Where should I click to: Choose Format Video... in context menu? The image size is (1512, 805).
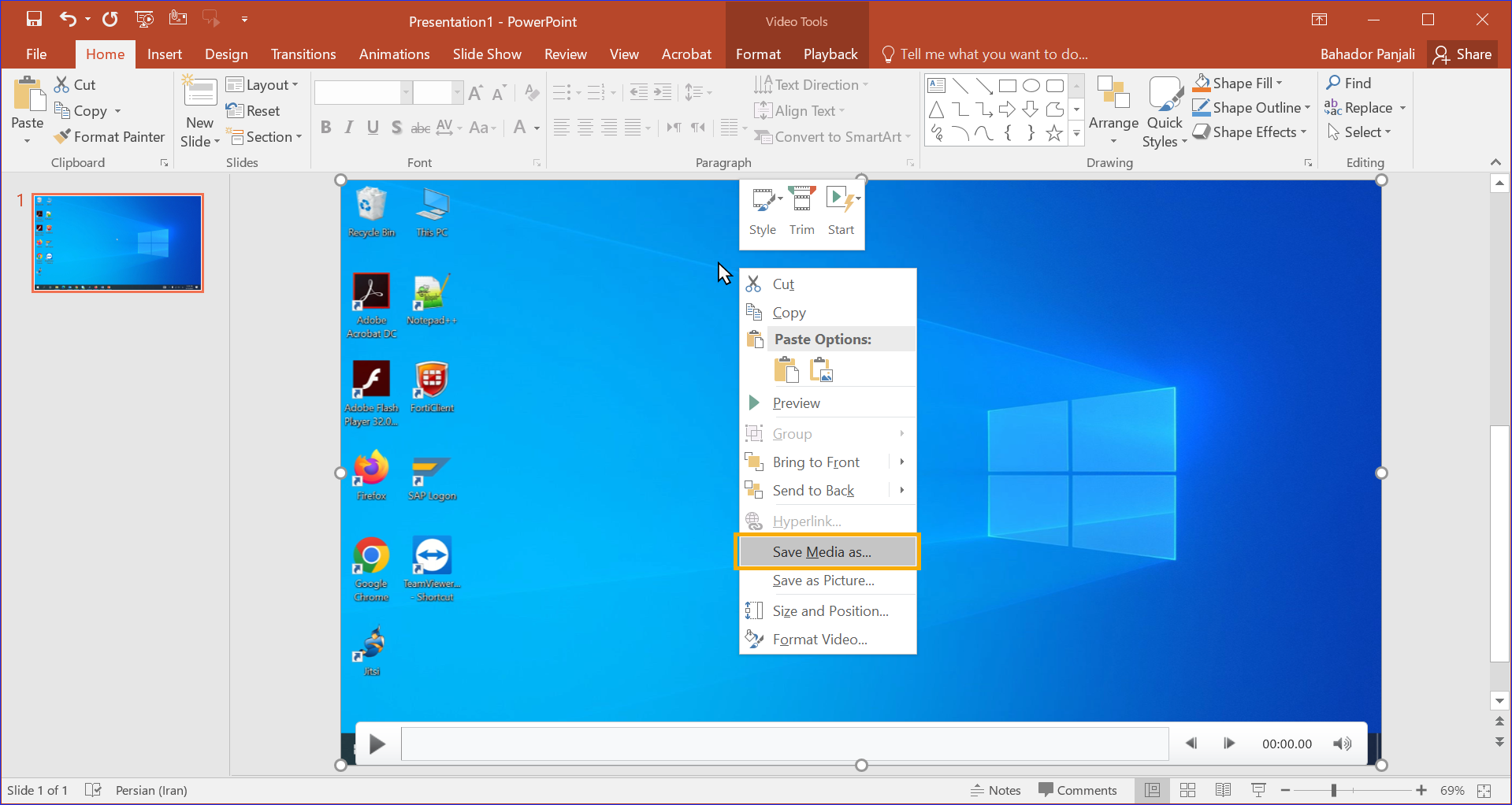pyautogui.click(x=827, y=640)
